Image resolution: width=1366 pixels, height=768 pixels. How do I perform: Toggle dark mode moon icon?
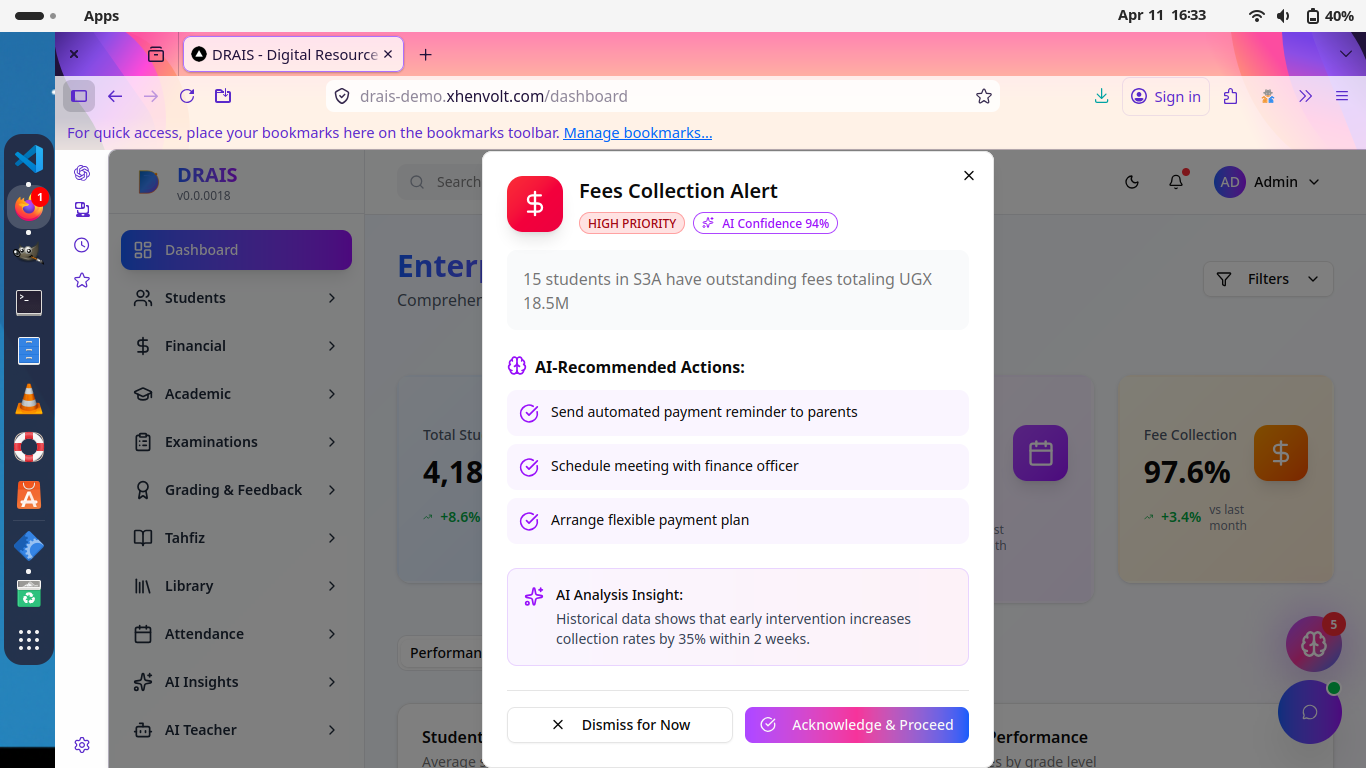click(1132, 182)
